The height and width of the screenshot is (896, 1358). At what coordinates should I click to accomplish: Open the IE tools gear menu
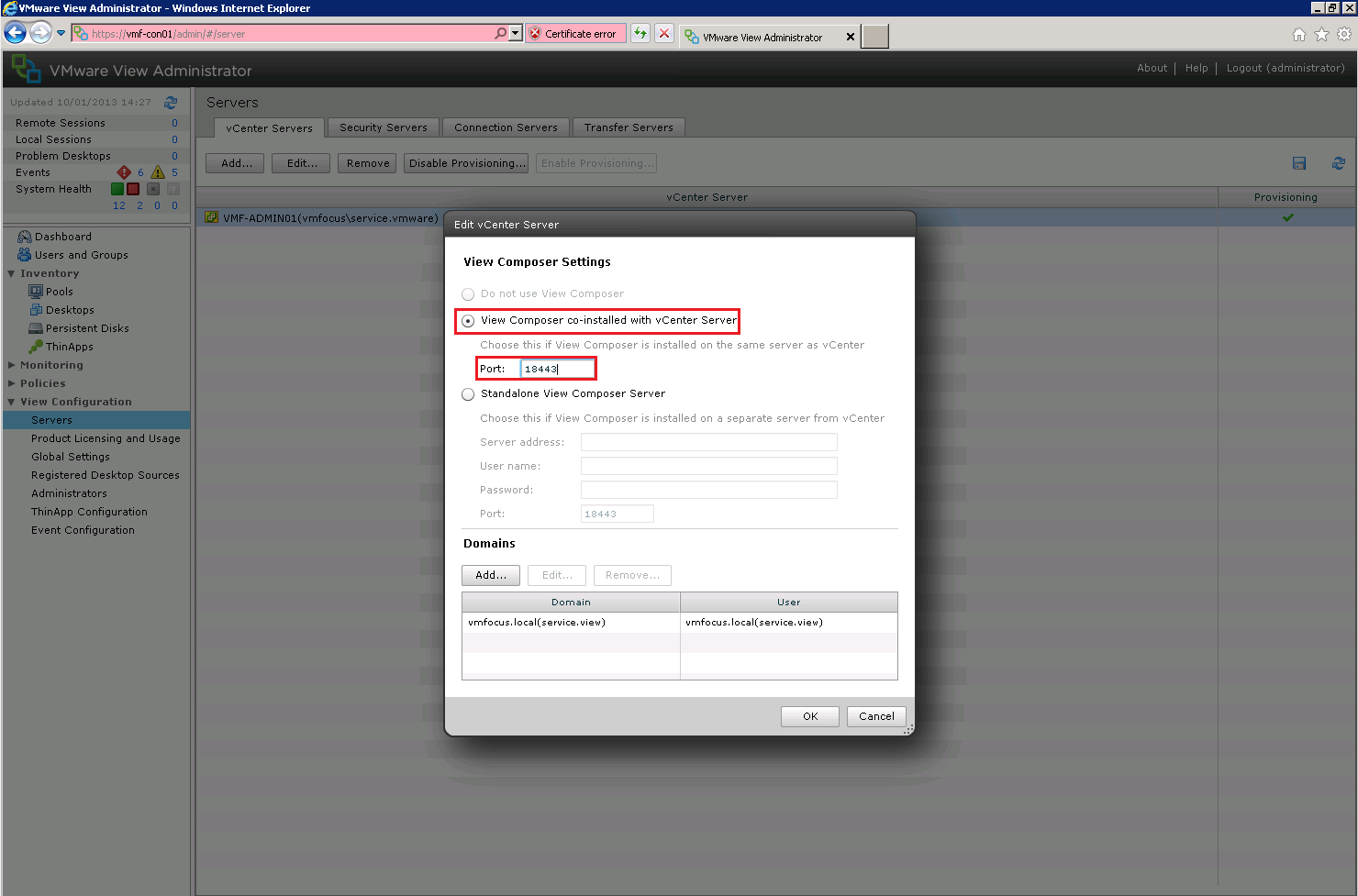coord(1344,35)
